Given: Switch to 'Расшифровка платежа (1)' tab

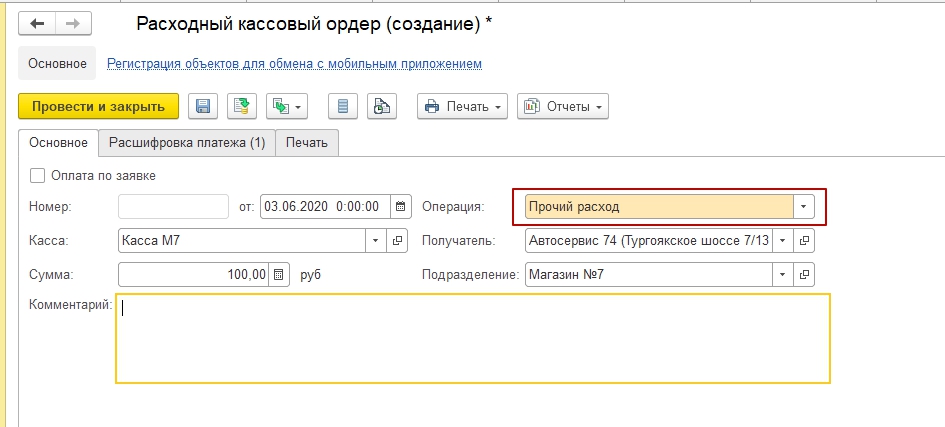Looking at the screenshot, I should point(187,143).
